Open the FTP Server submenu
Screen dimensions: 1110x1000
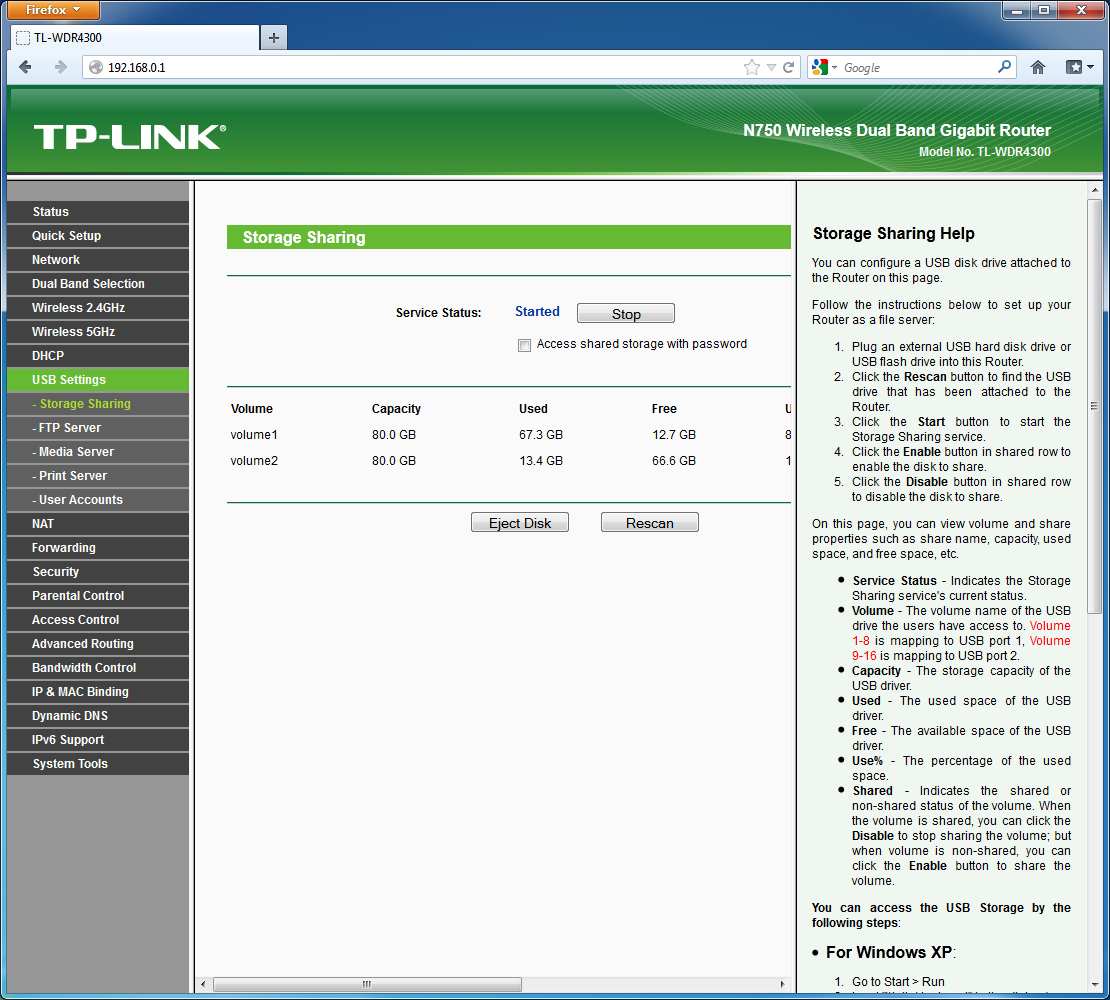(98, 428)
